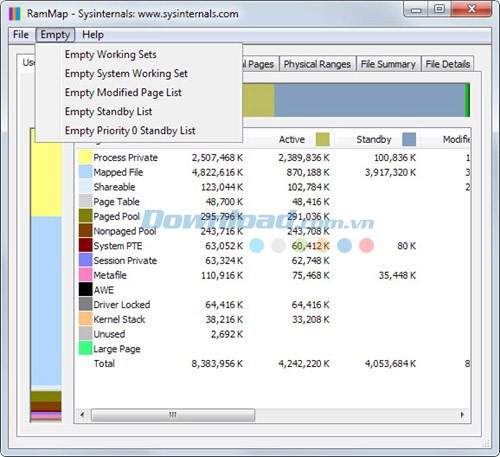Viewport: 500px width, 457px height.
Task: Choose Empty Modified Page List
Action: coord(123,92)
